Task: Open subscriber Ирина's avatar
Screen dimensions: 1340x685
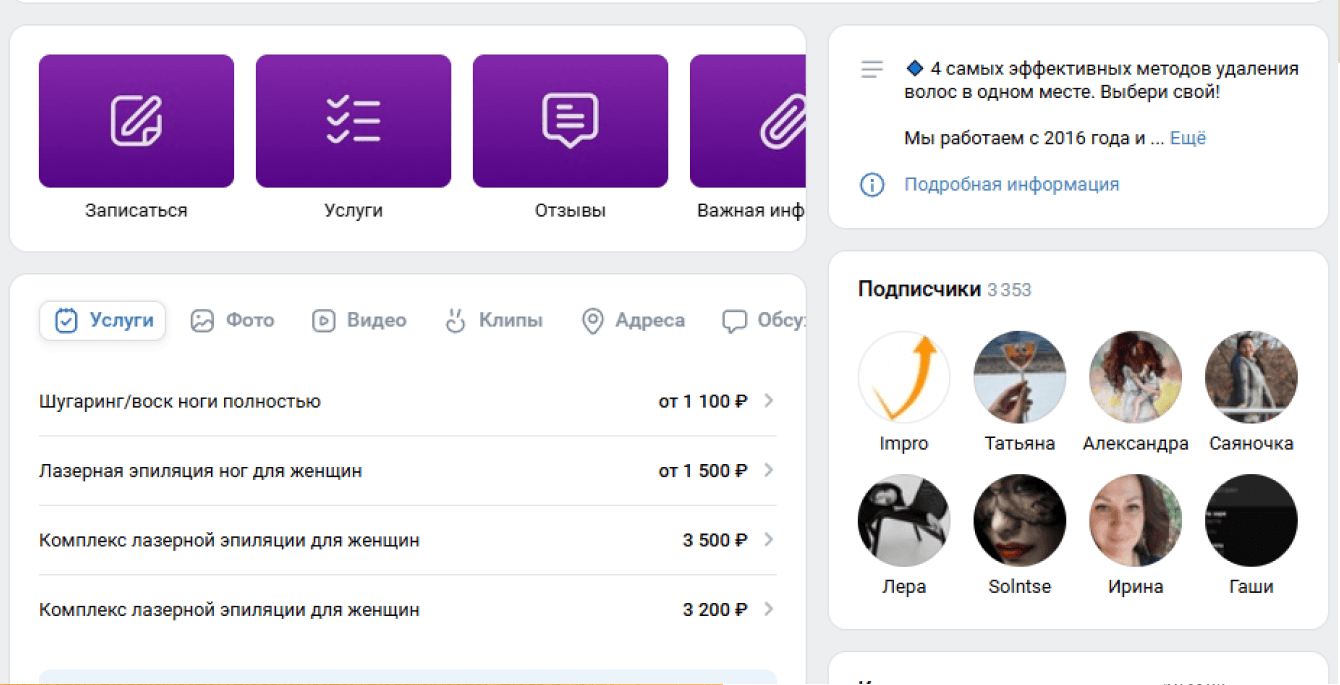Action: click(x=1136, y=521)
